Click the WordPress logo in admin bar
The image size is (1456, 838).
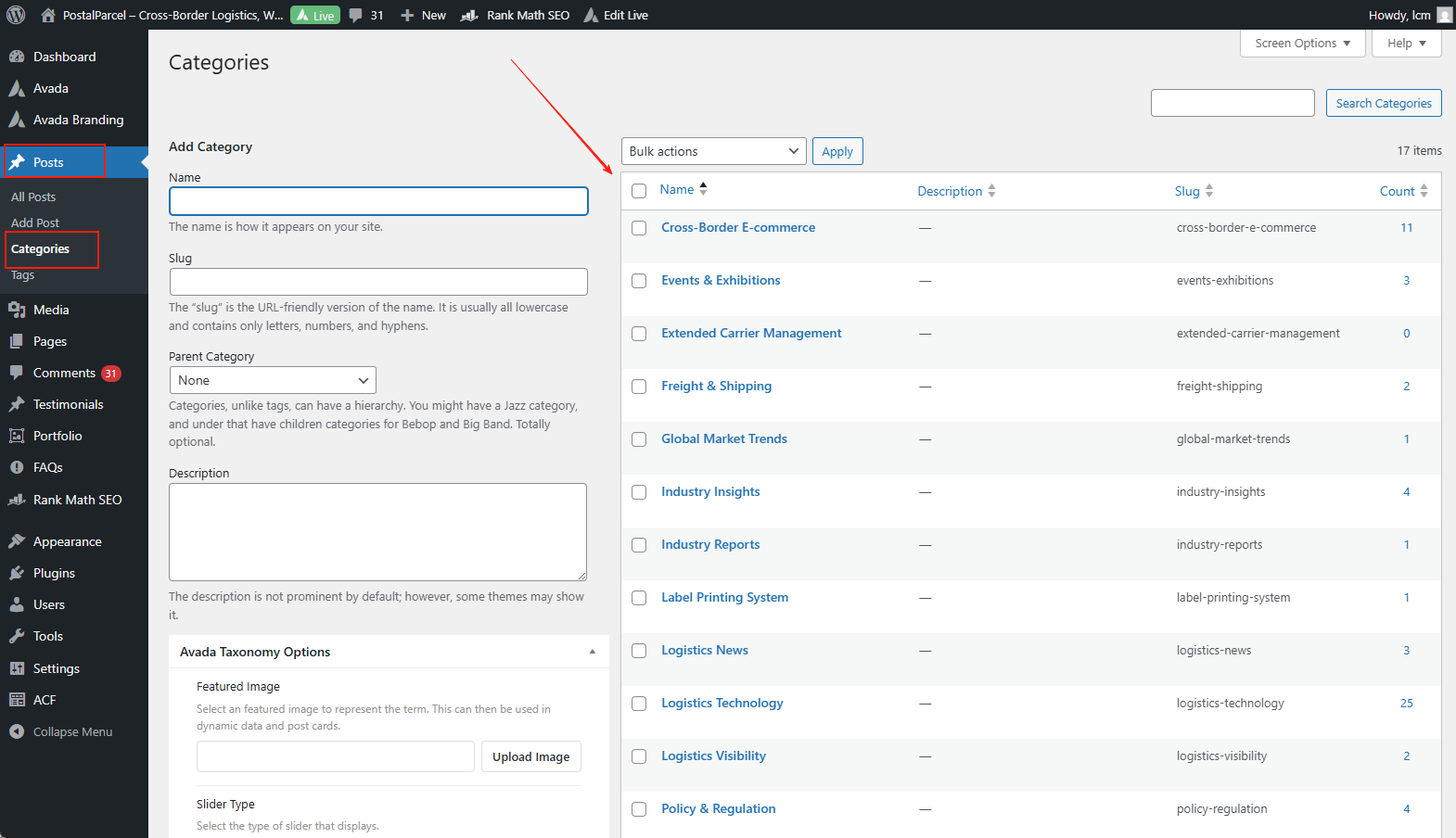click(x=16, y=15)
